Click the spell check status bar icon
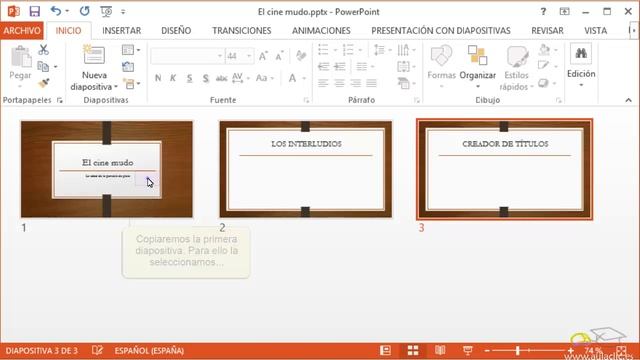The image size is (640, 360). tap(97, 350)
